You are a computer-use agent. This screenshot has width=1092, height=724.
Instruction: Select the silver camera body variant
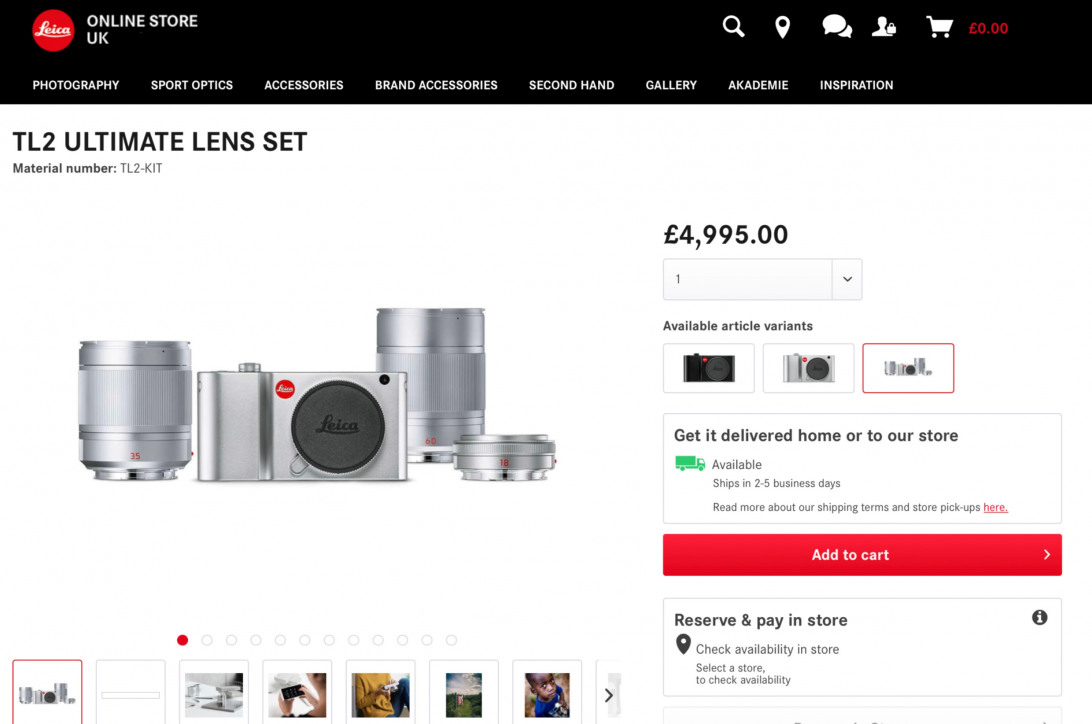(808, 368)
